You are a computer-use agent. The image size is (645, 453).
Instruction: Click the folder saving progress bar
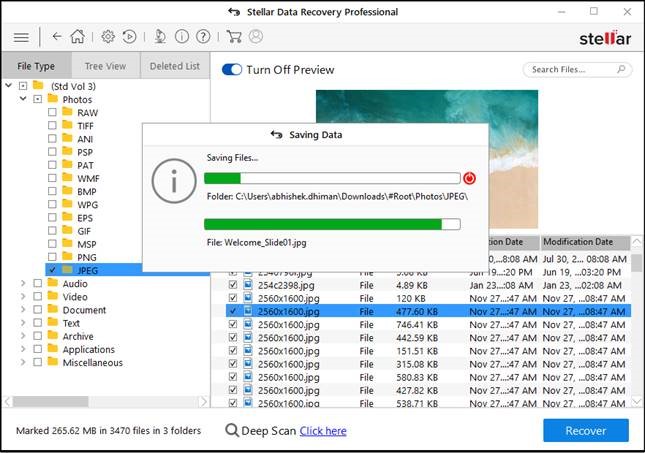(x=332, y=178)
